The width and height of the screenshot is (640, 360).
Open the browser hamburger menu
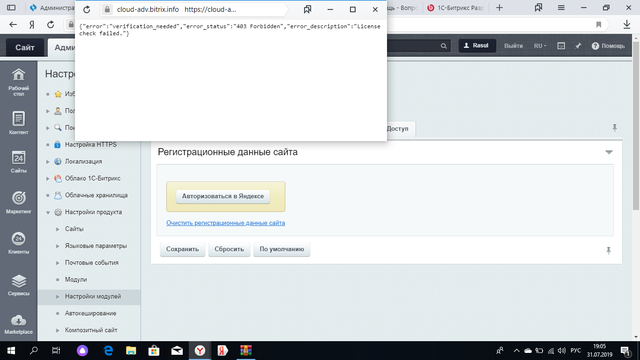(x=561, y=8)
